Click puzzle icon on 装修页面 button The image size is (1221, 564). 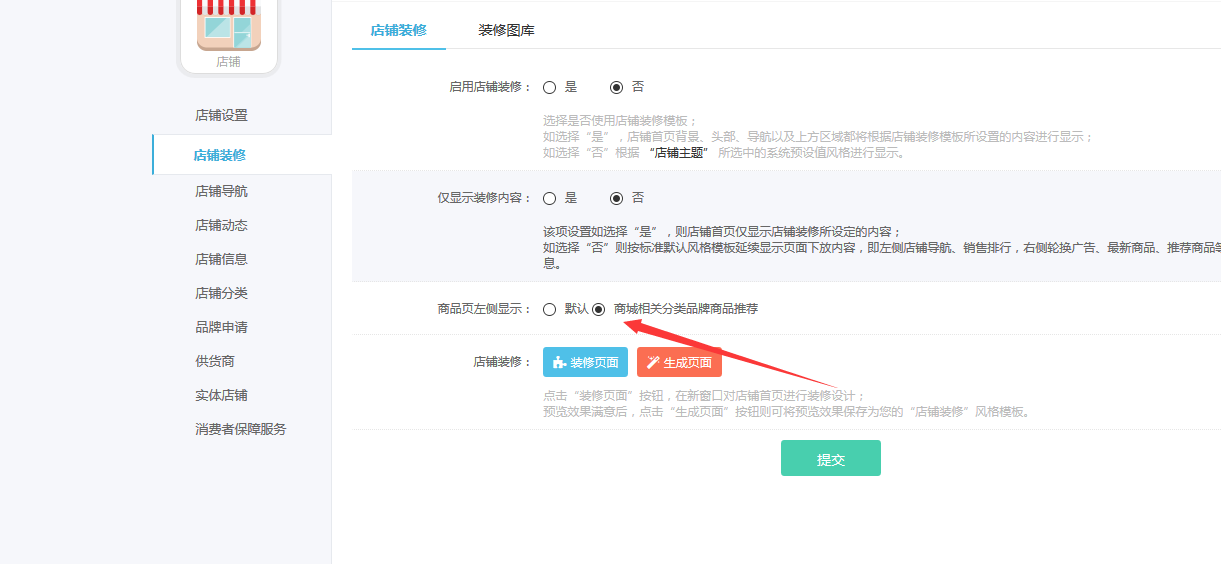coord(559,362)
